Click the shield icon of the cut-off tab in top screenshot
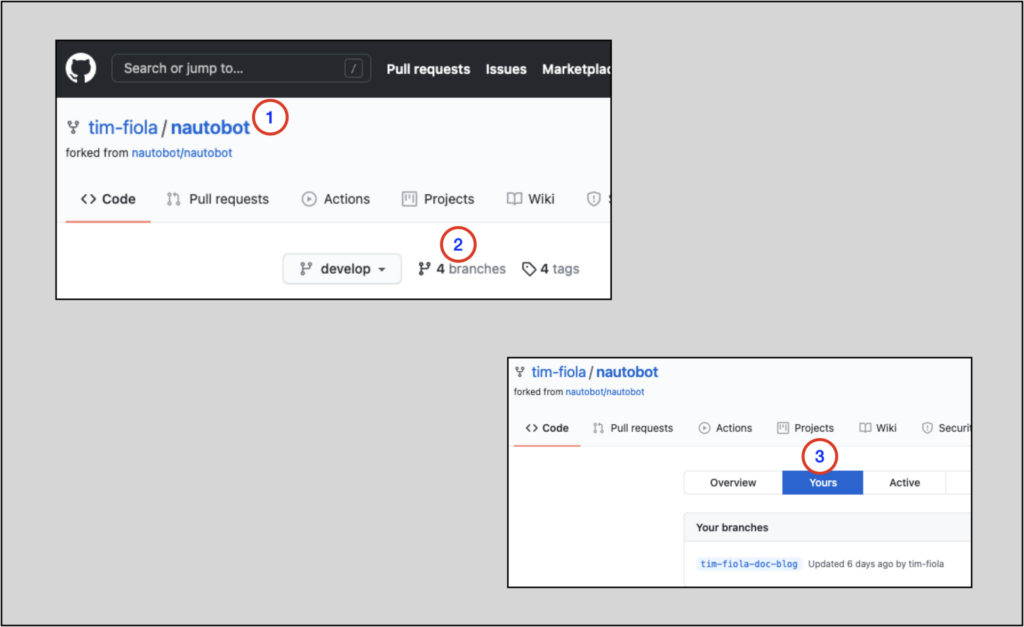This screenshot has height=627, width=1024. (x=594, y=199)
